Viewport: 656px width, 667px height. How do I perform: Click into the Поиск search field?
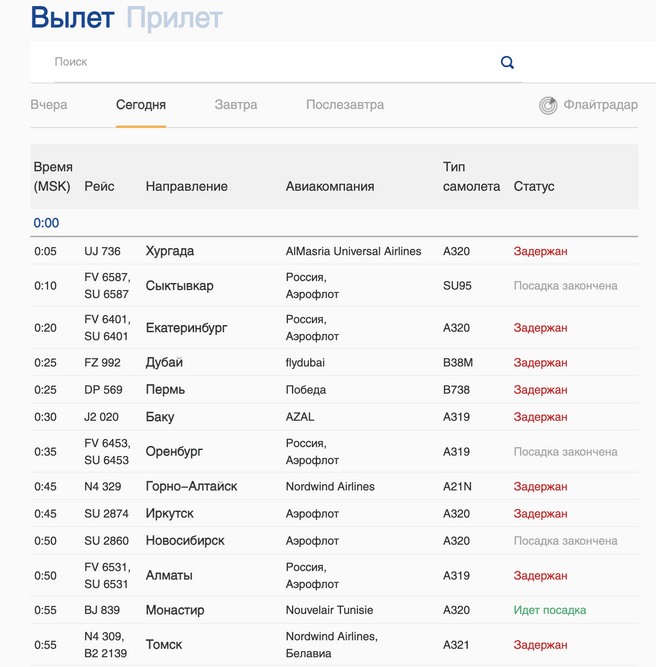tap(270, 62)
